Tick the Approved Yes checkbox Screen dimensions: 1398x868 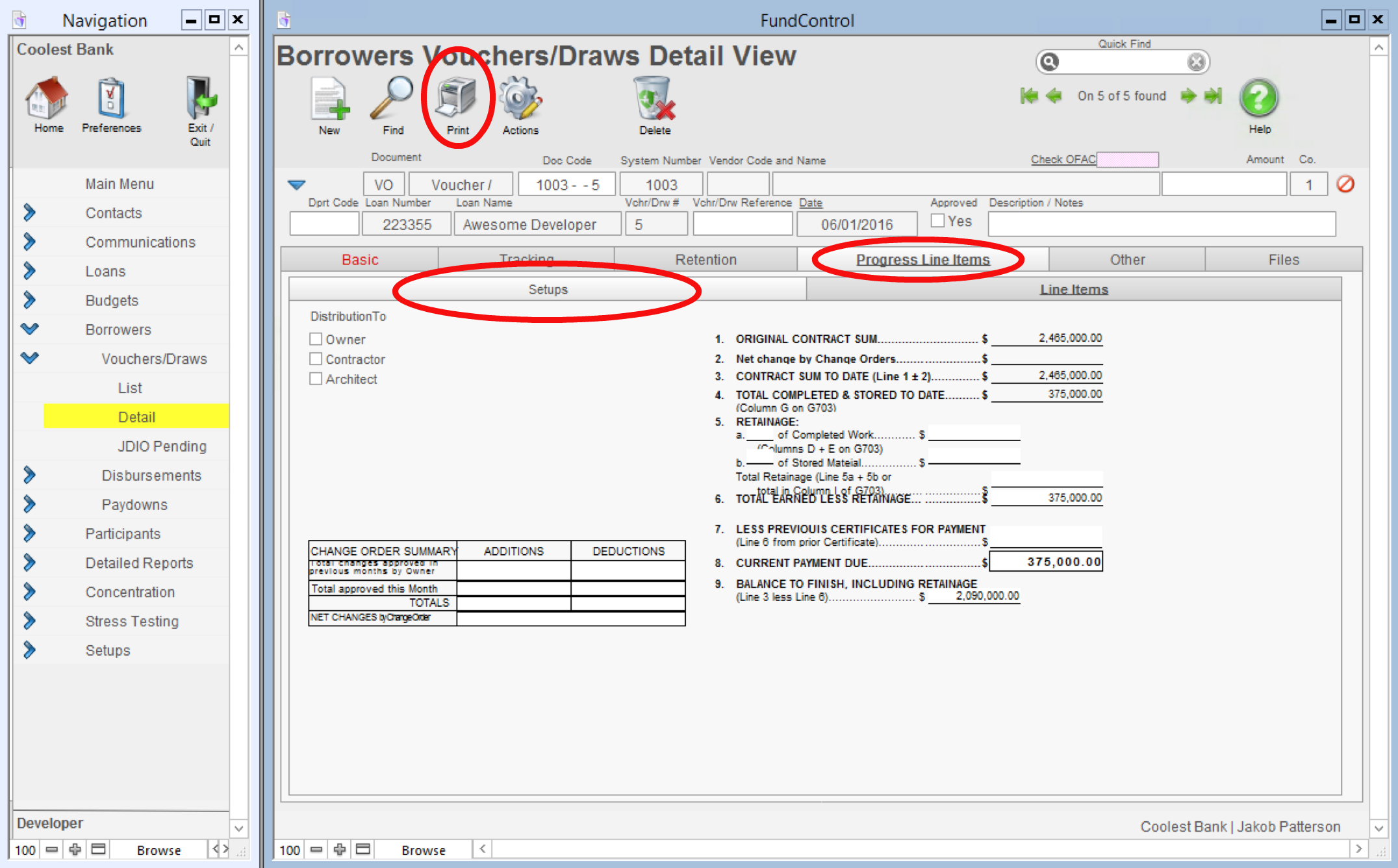tap(937, 221)
